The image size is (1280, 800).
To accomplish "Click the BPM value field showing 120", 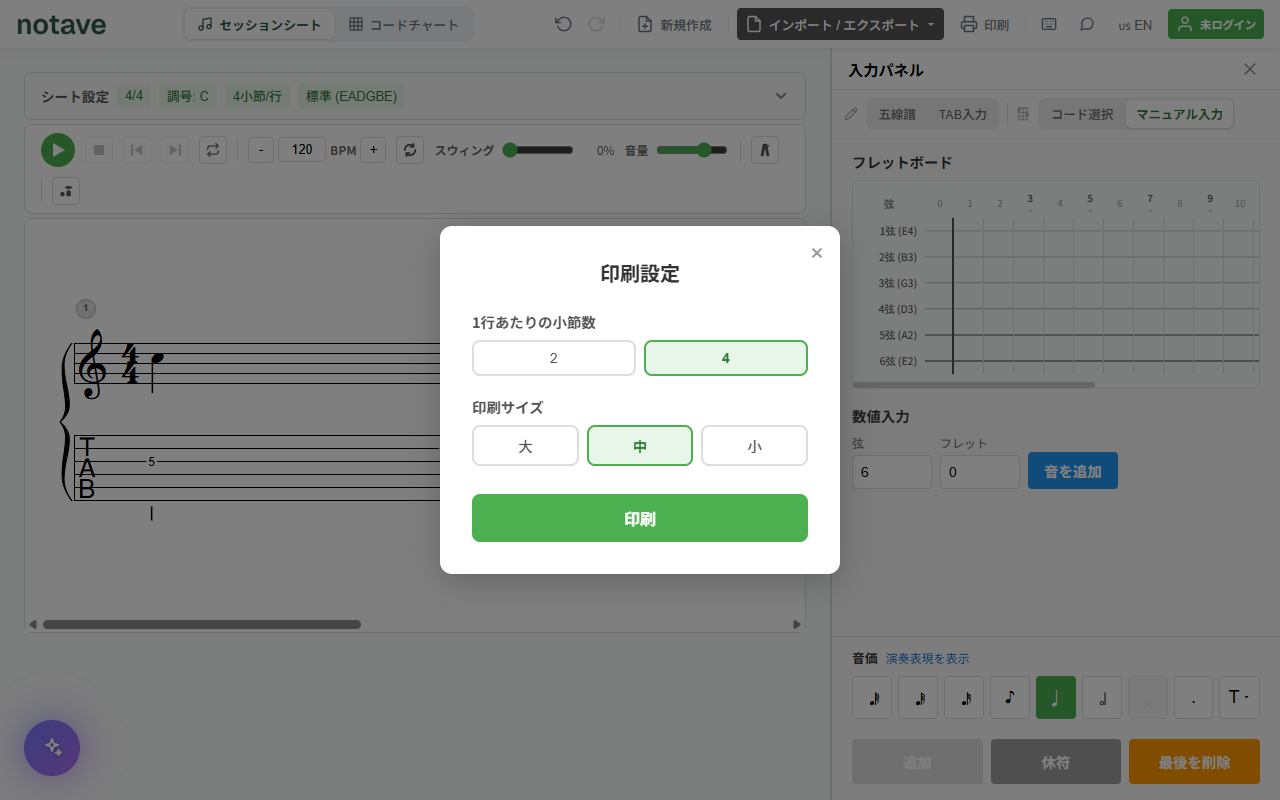I will coord(302,150).
